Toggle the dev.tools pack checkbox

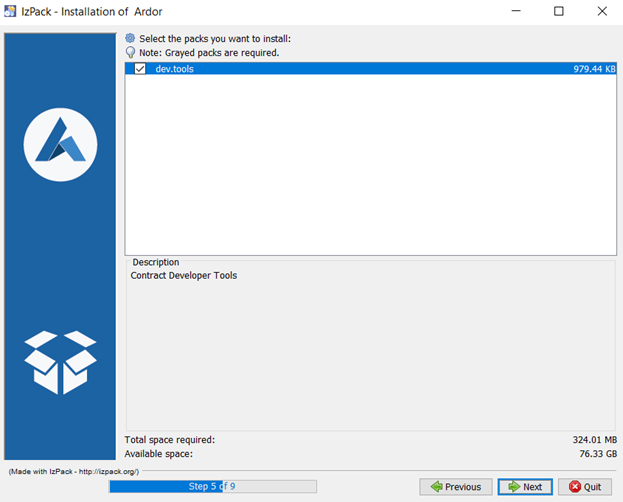click(140, 69)
